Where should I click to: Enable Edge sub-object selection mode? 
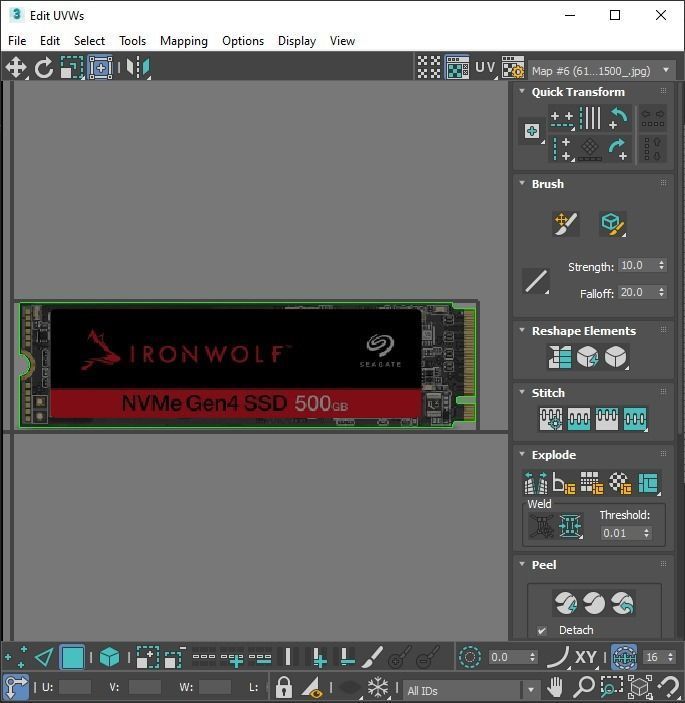tap(44, 658)
